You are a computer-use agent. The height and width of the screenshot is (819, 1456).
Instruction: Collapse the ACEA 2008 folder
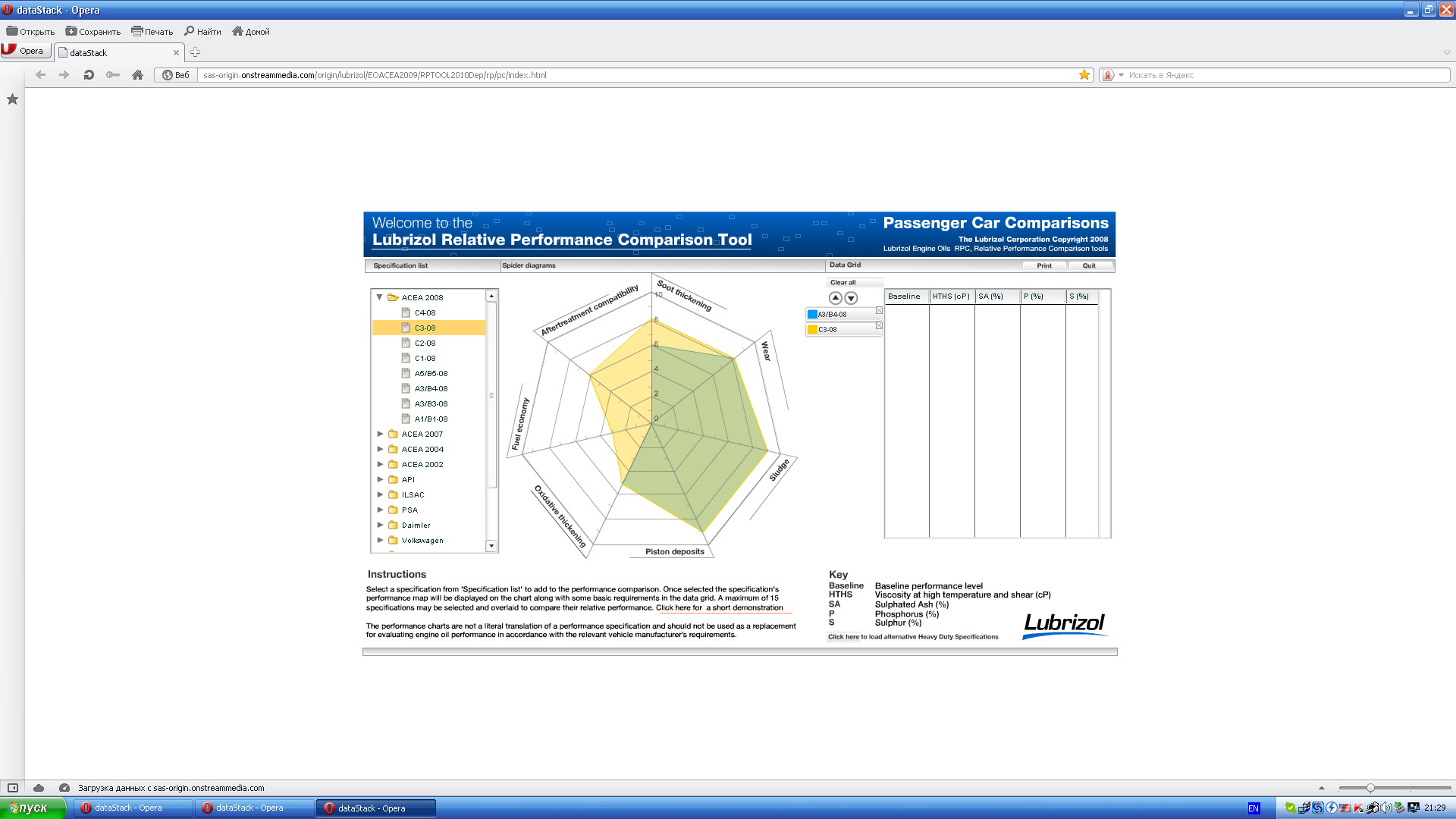(379, 297)
